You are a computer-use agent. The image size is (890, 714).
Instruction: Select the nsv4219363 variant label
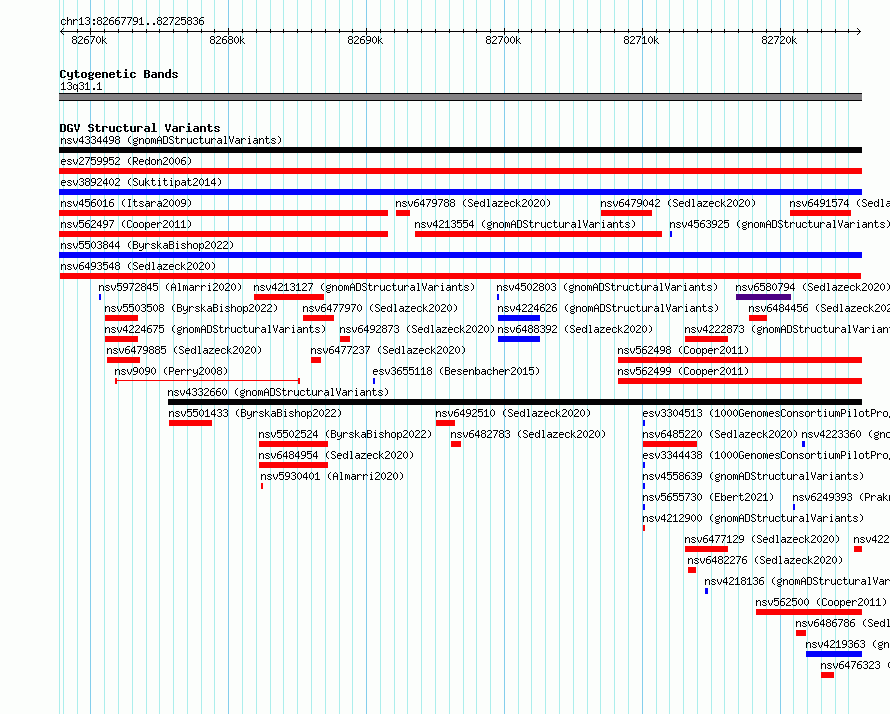point(847,644)
